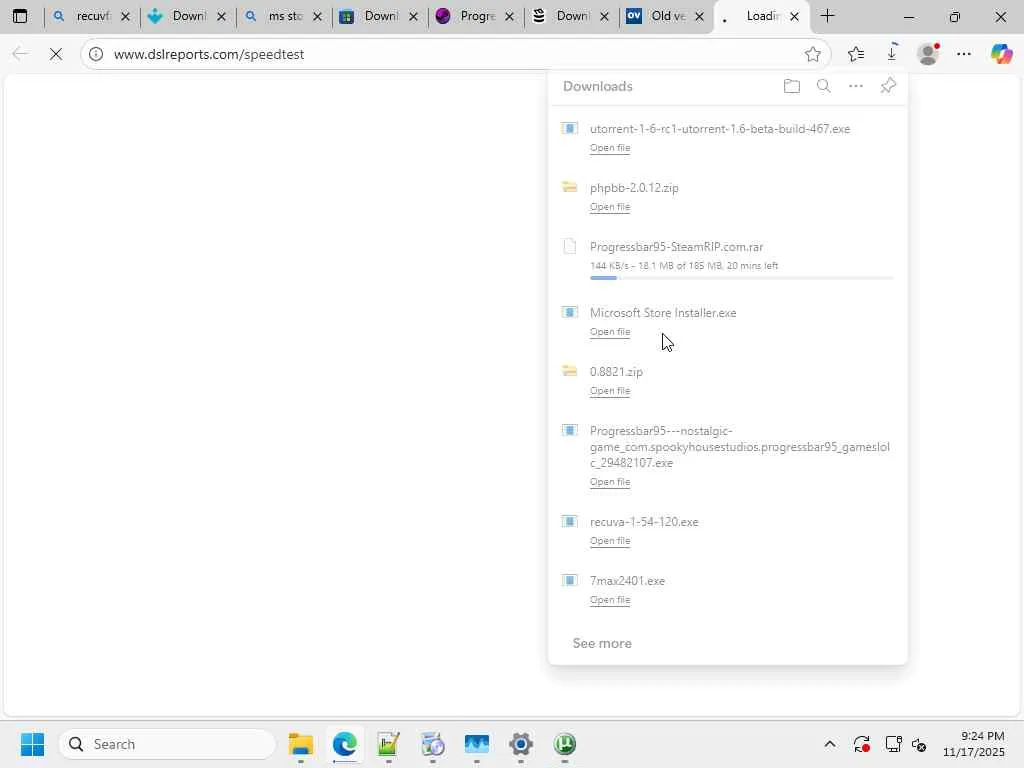The width and height of the screenshot is (1024, 768).
Task: Open file for recuva-1-54-120.exe
Action: 610,541
